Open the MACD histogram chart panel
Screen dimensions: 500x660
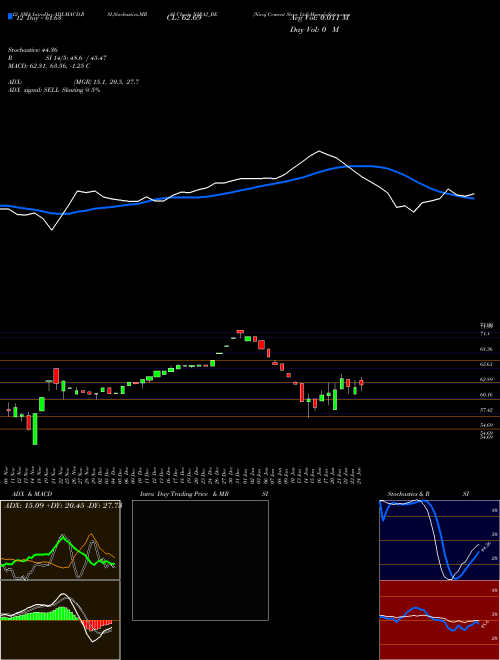pos(60,620)
